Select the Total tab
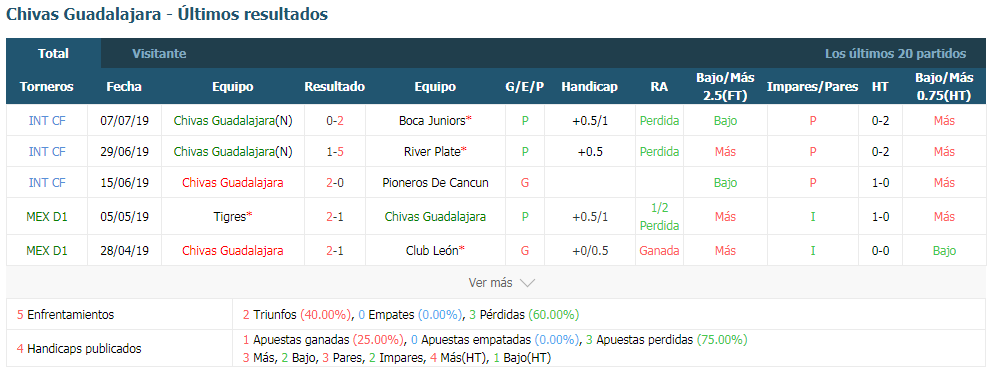 [53, 54]
